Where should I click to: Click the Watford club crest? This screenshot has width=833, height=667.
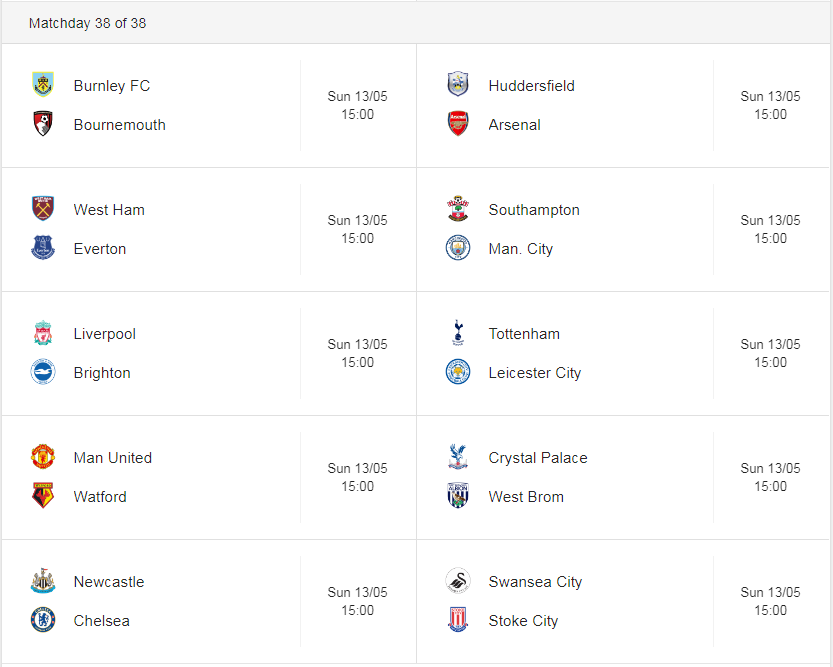(x=43, y=495)
